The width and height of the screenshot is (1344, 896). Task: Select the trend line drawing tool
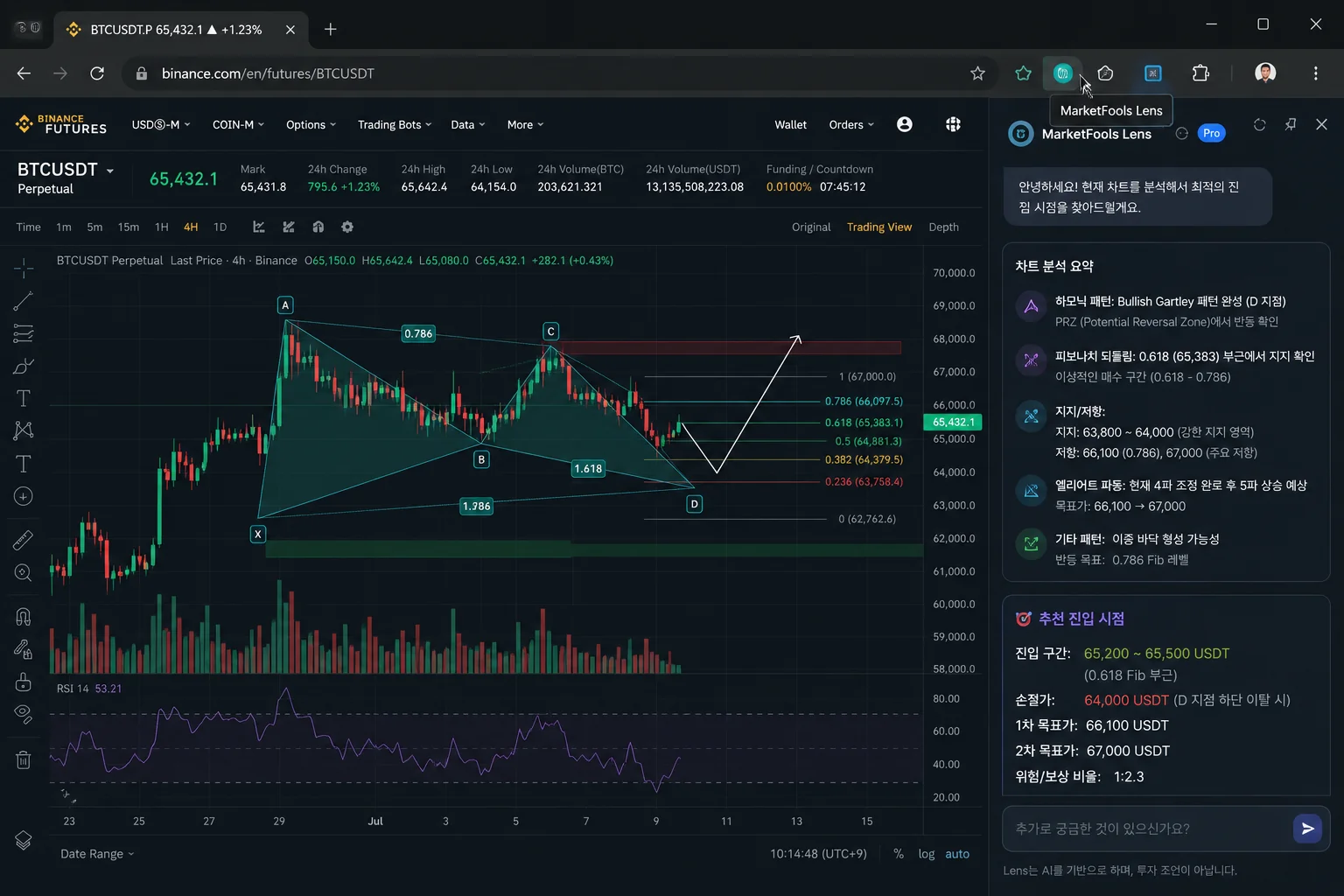click(24, 301)
